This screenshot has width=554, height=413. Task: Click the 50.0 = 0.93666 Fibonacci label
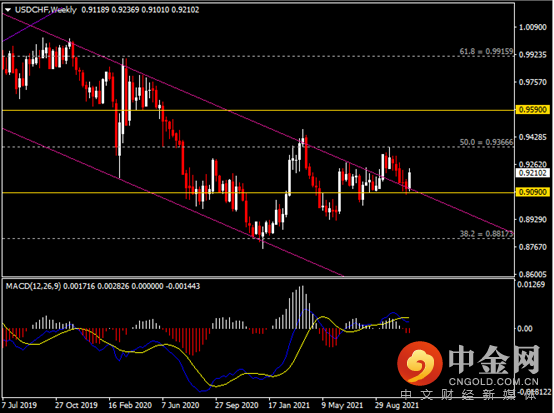click(486, 142)
